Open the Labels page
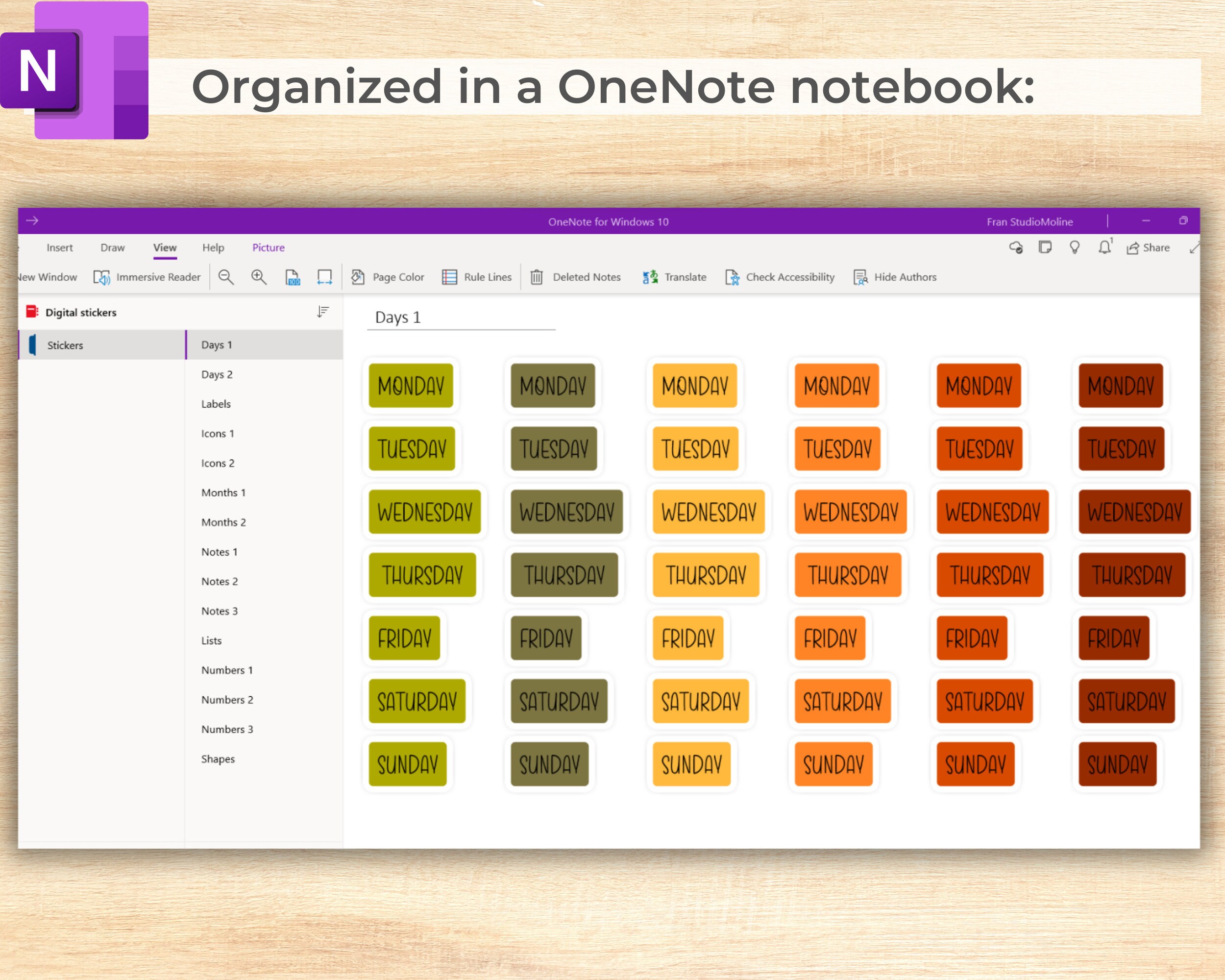1225x980 pixels. point(265,404)
